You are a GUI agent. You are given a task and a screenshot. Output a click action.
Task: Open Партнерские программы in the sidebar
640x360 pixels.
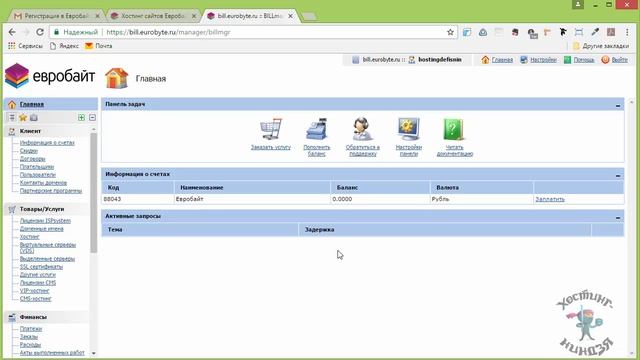(51, 191)
